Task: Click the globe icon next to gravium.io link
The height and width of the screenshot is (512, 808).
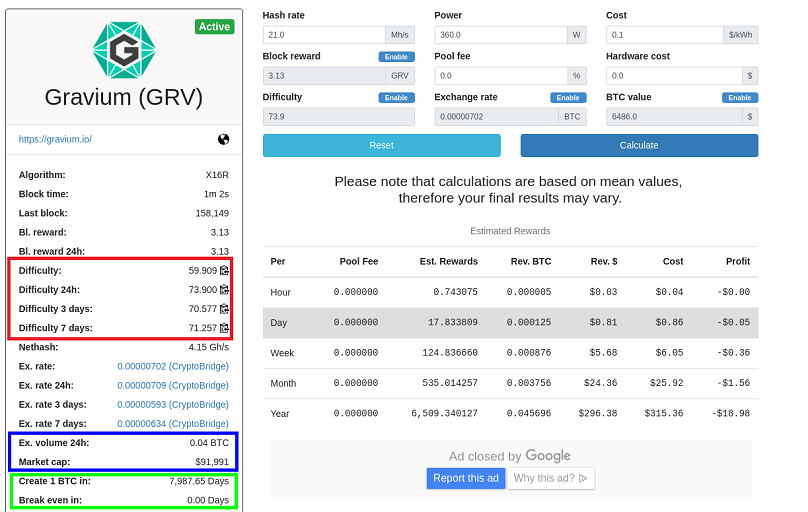Action: [x=223, y=139]
